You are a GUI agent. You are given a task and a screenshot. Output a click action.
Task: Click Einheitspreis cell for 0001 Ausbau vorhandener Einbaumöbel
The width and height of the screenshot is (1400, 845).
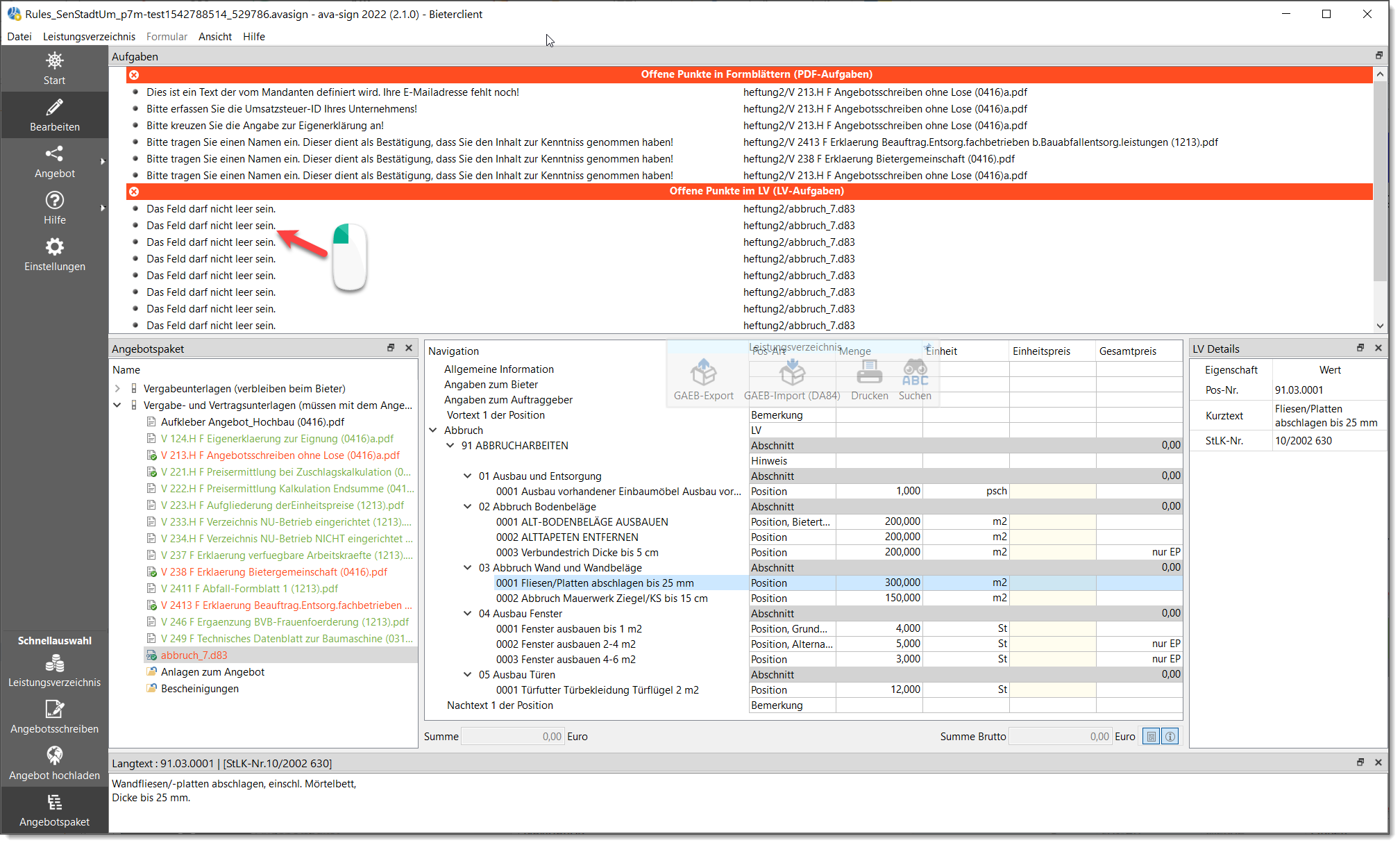pyautogui.click(x=1052, y=491)
